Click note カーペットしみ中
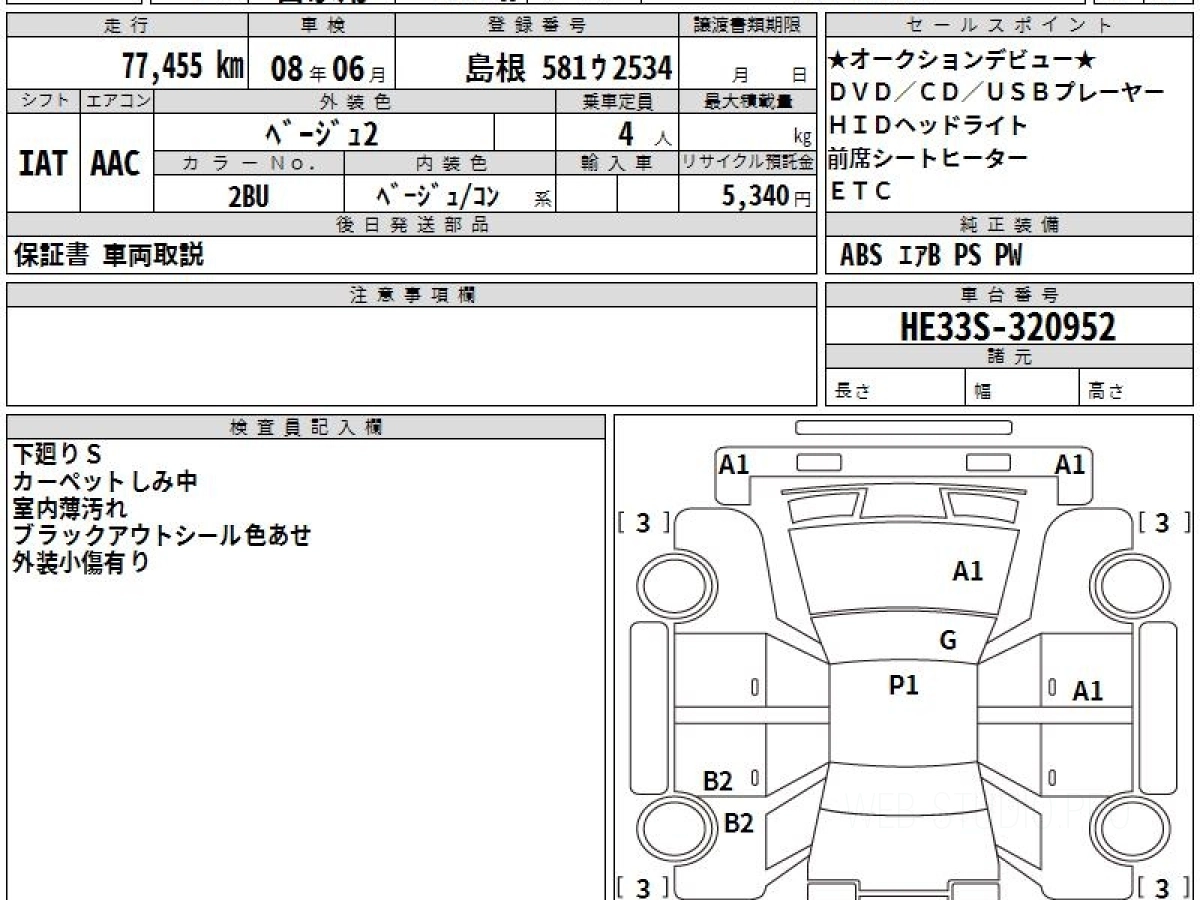Viewport: 1200px width, 900px height. (x=105, y=482)
